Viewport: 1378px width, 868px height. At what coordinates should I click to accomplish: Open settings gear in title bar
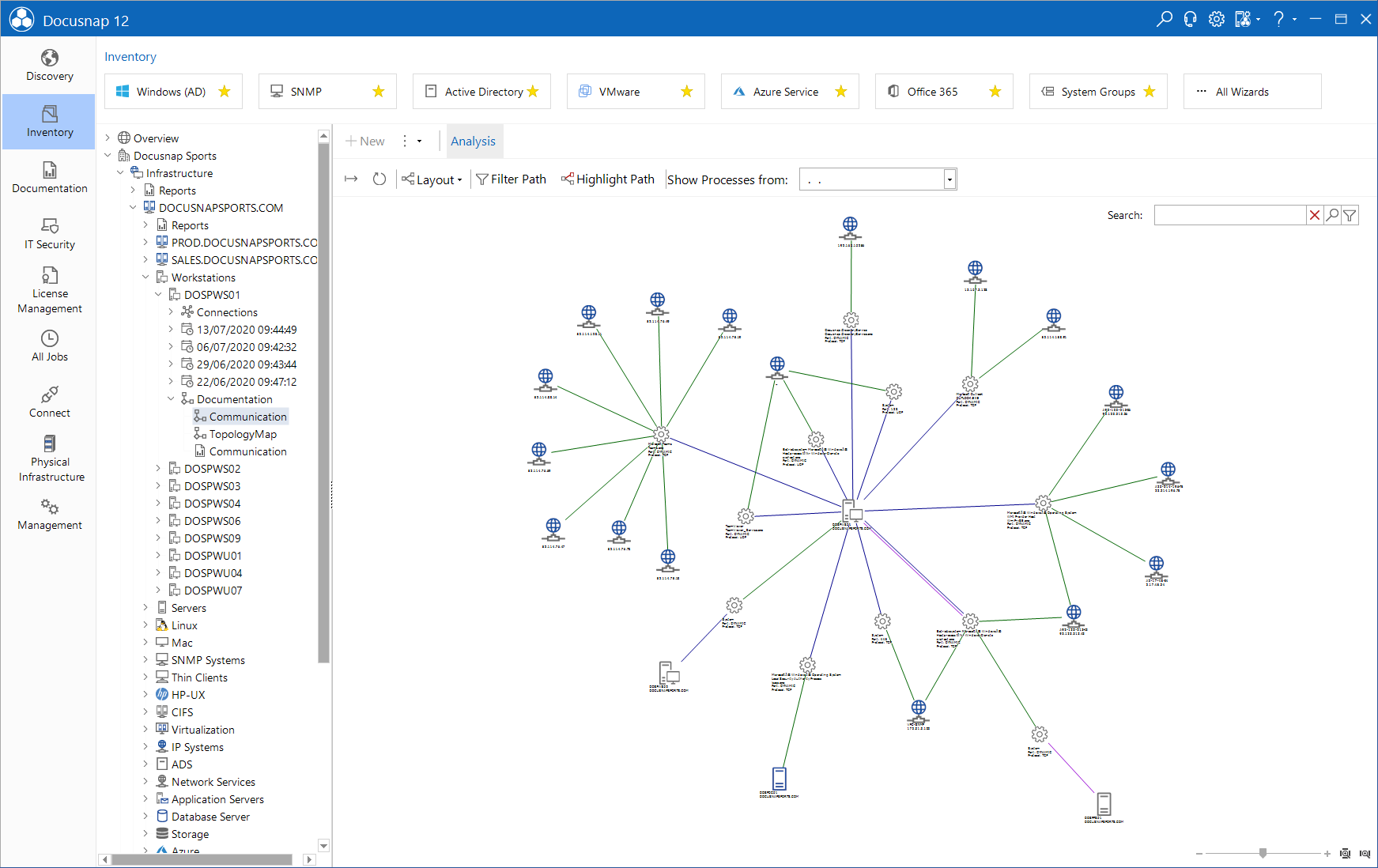1217,19
